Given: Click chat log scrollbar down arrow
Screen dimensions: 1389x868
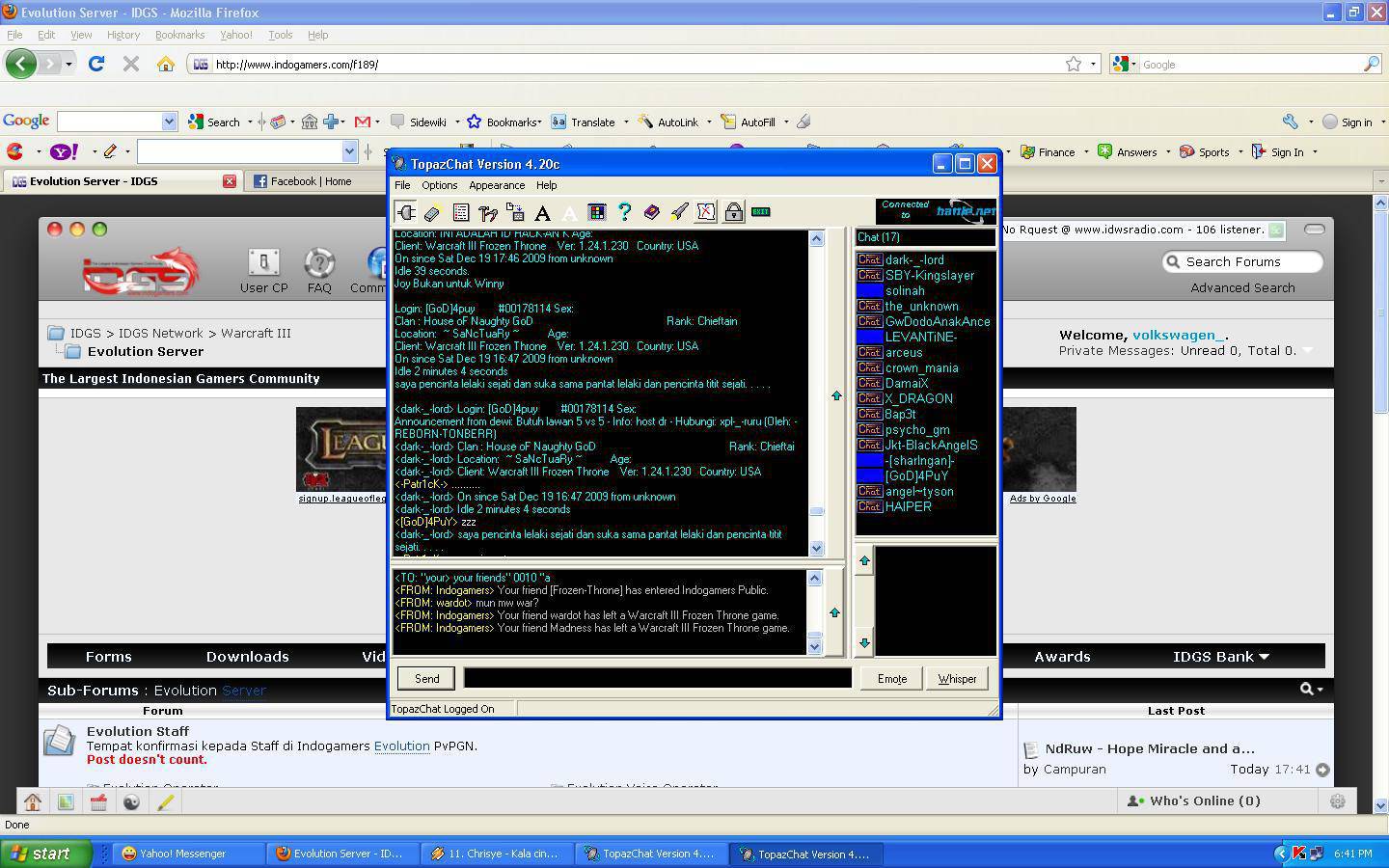Looking at the screenshot, I should (816, 548).
